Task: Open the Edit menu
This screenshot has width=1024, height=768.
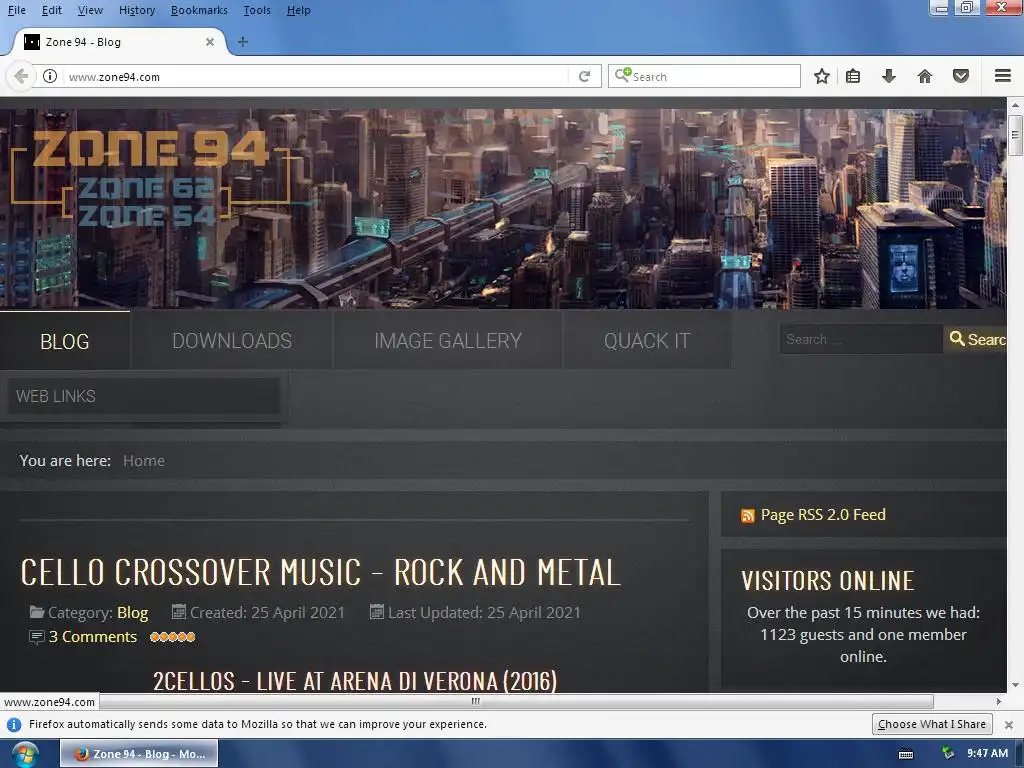Action: (x=52, y=10)
